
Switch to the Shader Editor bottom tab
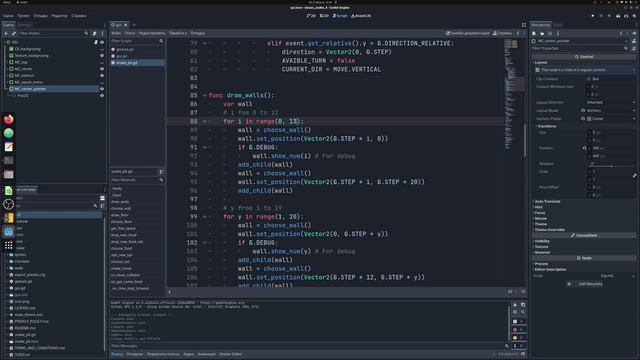(231, 354)
